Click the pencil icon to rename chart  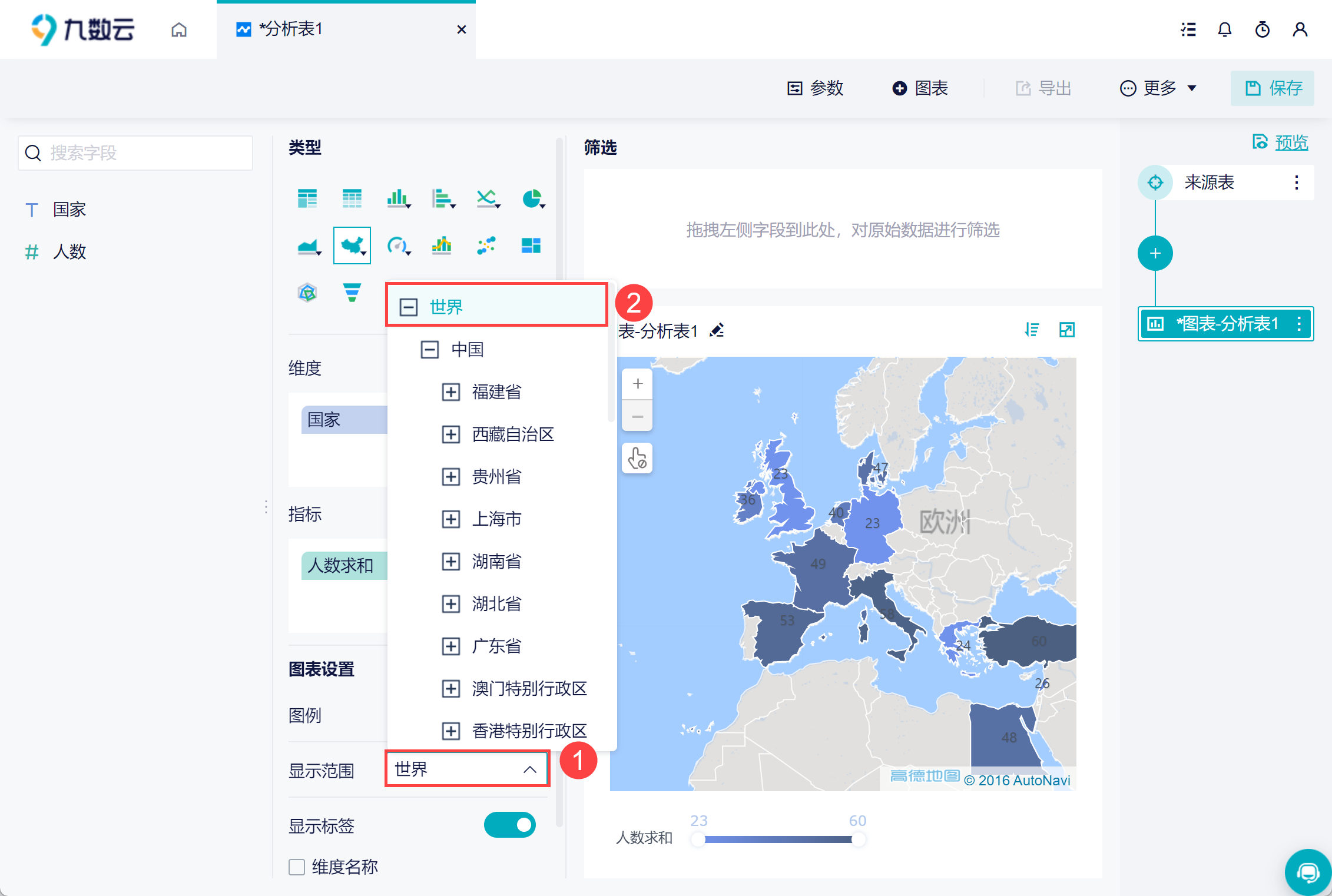click(x=717, y=330)
